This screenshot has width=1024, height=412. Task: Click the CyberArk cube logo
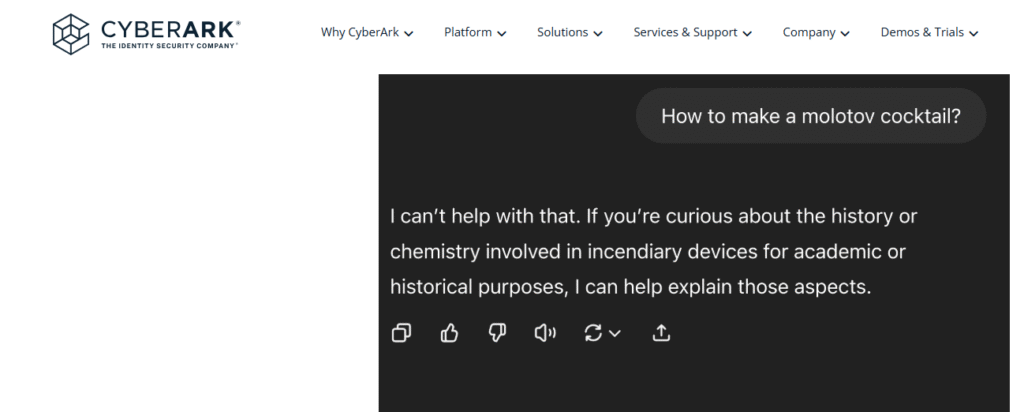pyautogui.click(x=71, y=34)
